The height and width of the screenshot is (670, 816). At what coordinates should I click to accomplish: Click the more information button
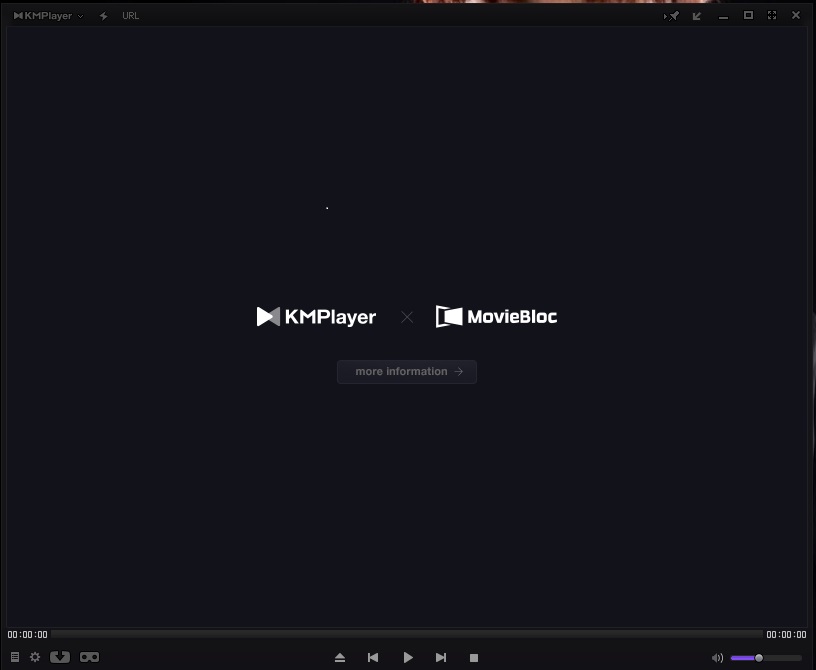[x=407, y=372]
